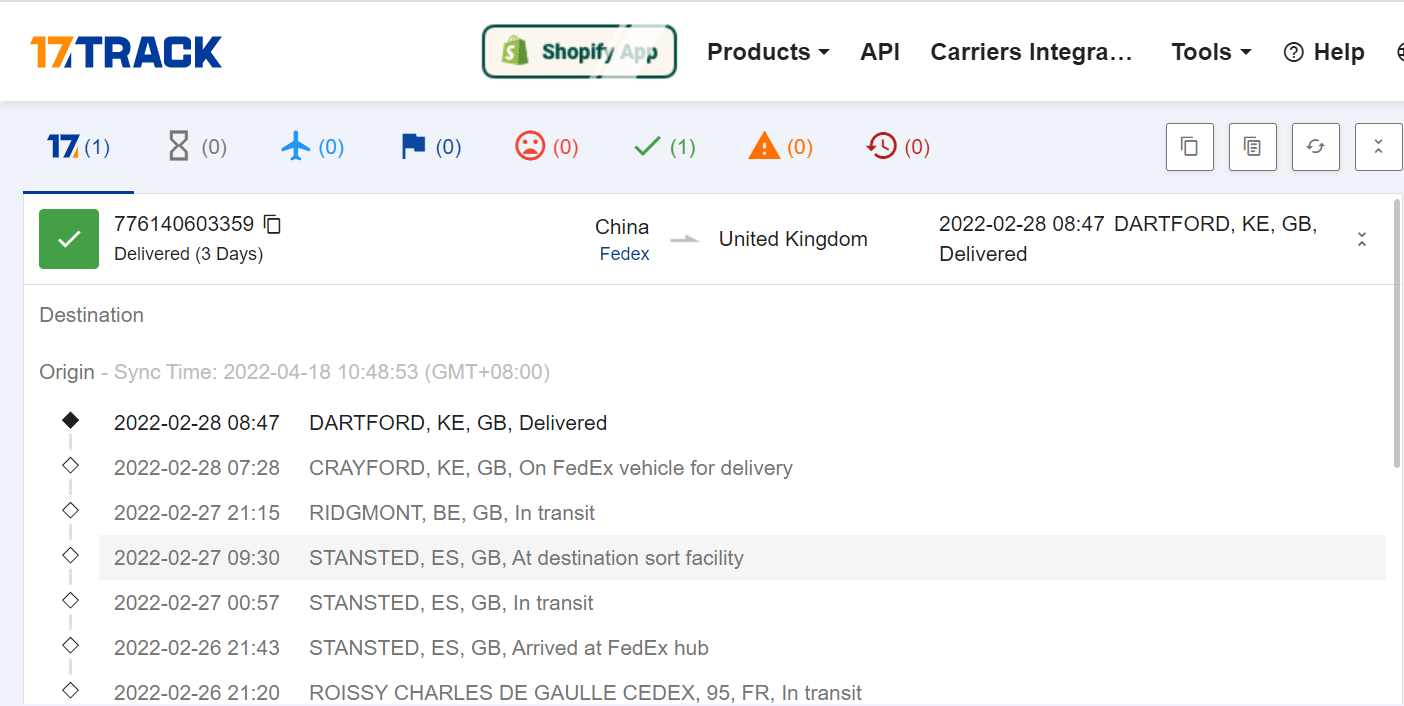Collapse the 776140603359 shipment details
The image size is (1404, 706).
coord(1361,239)
